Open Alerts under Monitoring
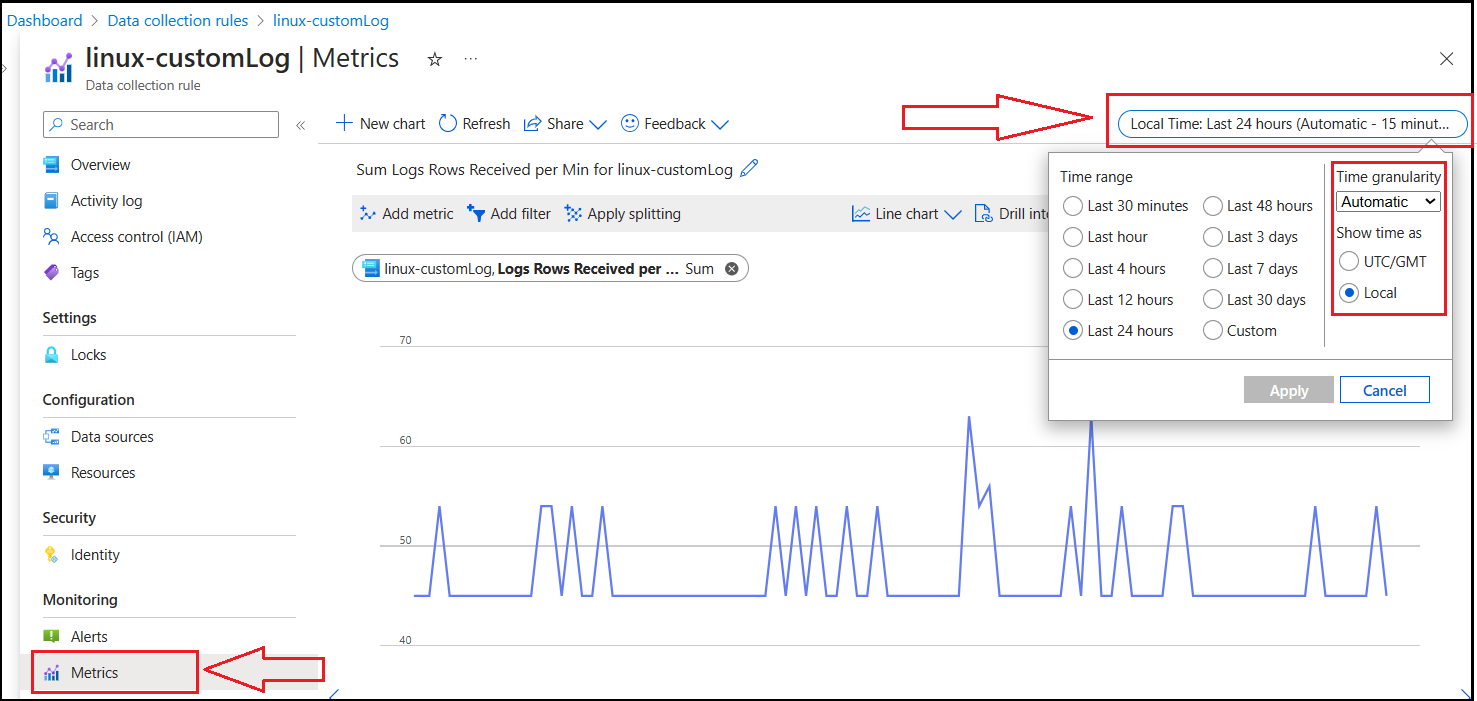The image size is (1477, 701). 89,636
